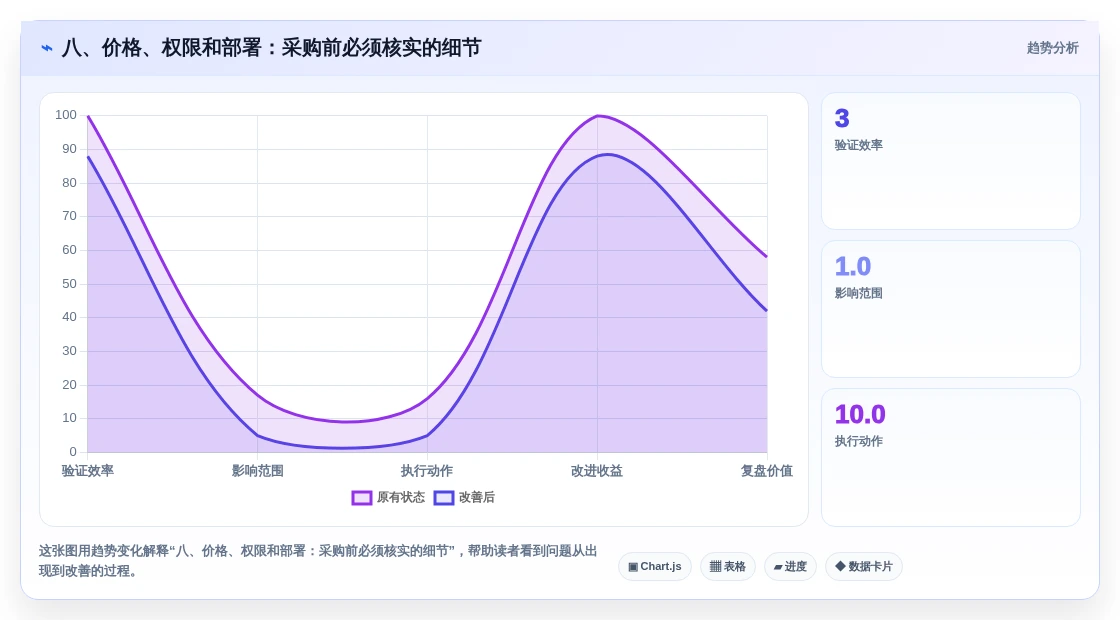Click the 影响范围 x-axis label
Image resolution: width=1120 pixels, height=620 pixels.
click(x=258, y=471)
